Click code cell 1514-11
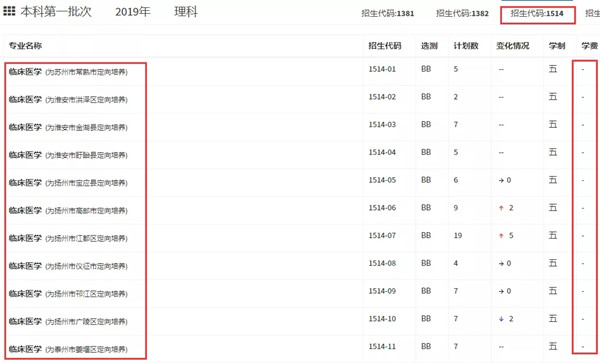Viewport: 600px width, 363px height. (x=382, y=347)
